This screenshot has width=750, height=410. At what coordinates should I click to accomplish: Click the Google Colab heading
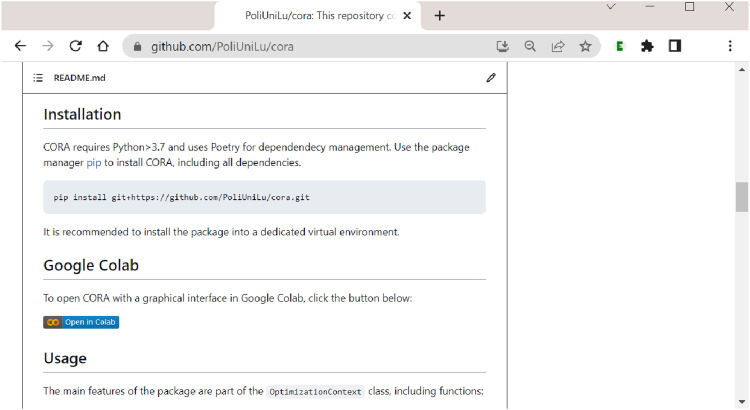pyautogui.click(x=91, y=265)
